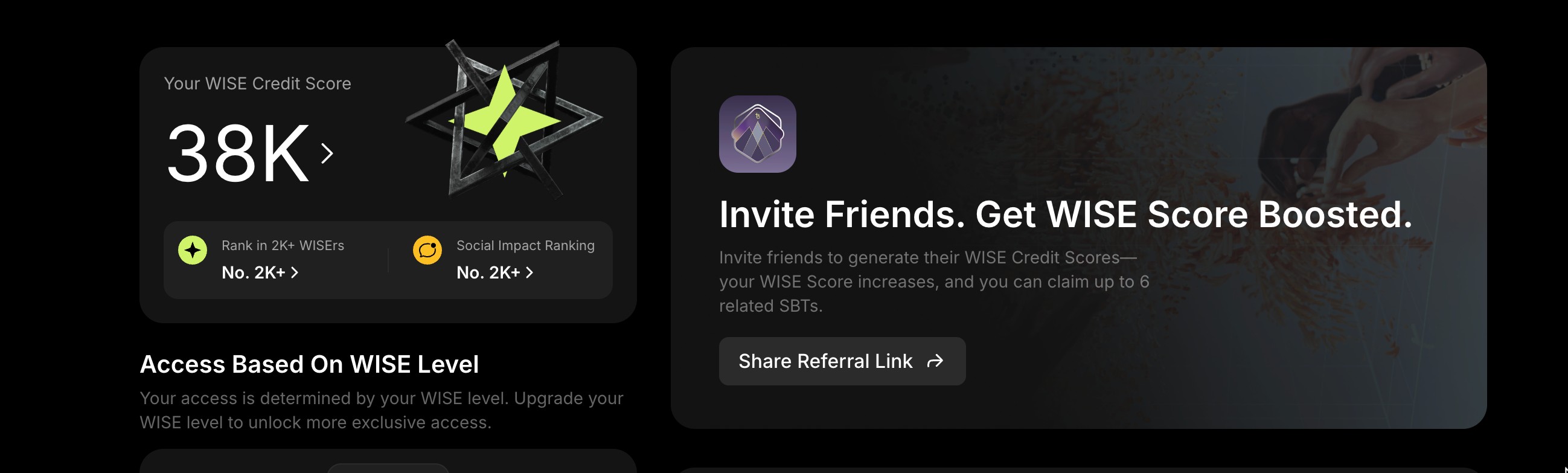Viewport: 1568px width, 473px height.
Task: Click the "Your WISE Credit Score" title
Action: [257, 83]
